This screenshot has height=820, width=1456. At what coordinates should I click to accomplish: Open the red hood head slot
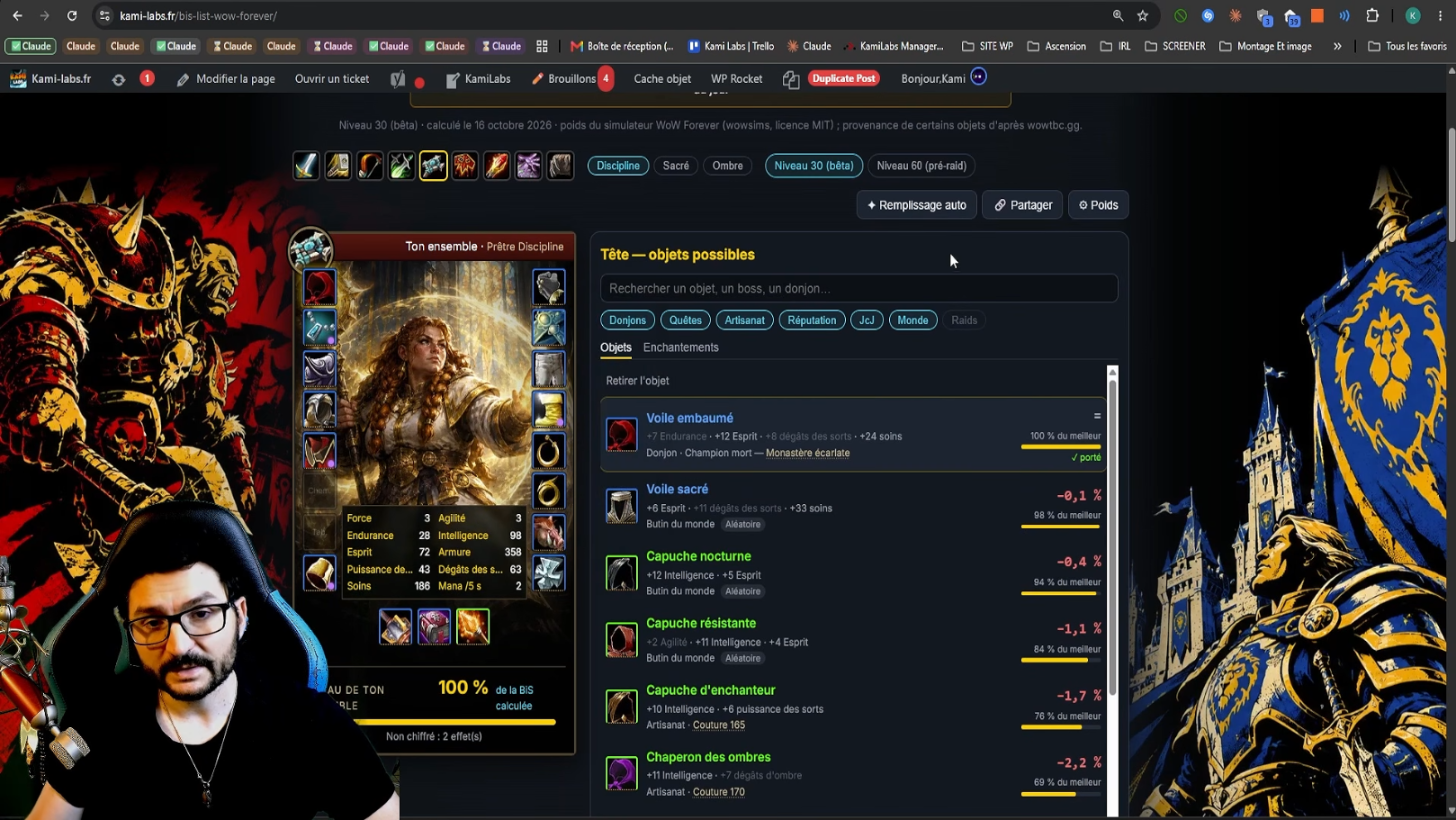click(x=320, y=288)
